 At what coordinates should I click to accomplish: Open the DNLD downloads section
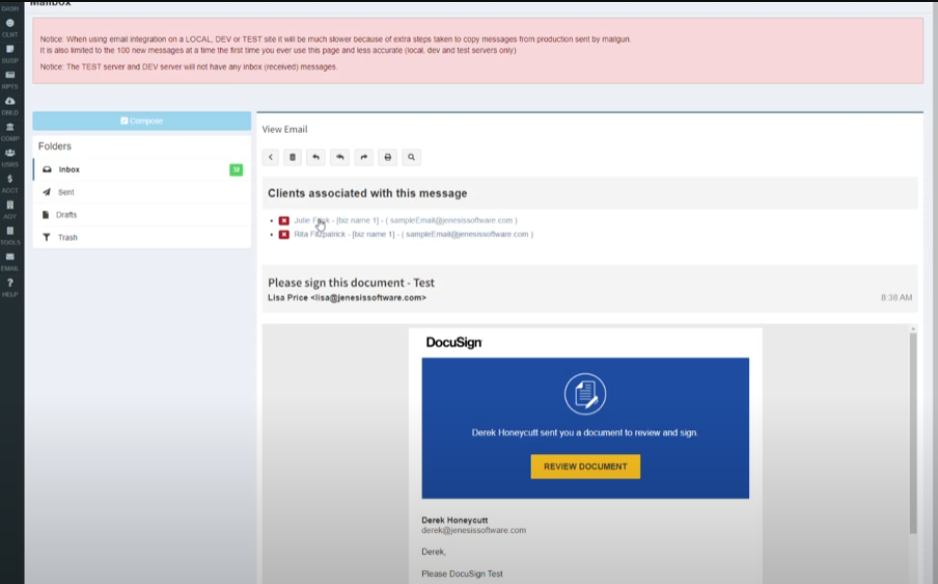click(x=10, y=105)
